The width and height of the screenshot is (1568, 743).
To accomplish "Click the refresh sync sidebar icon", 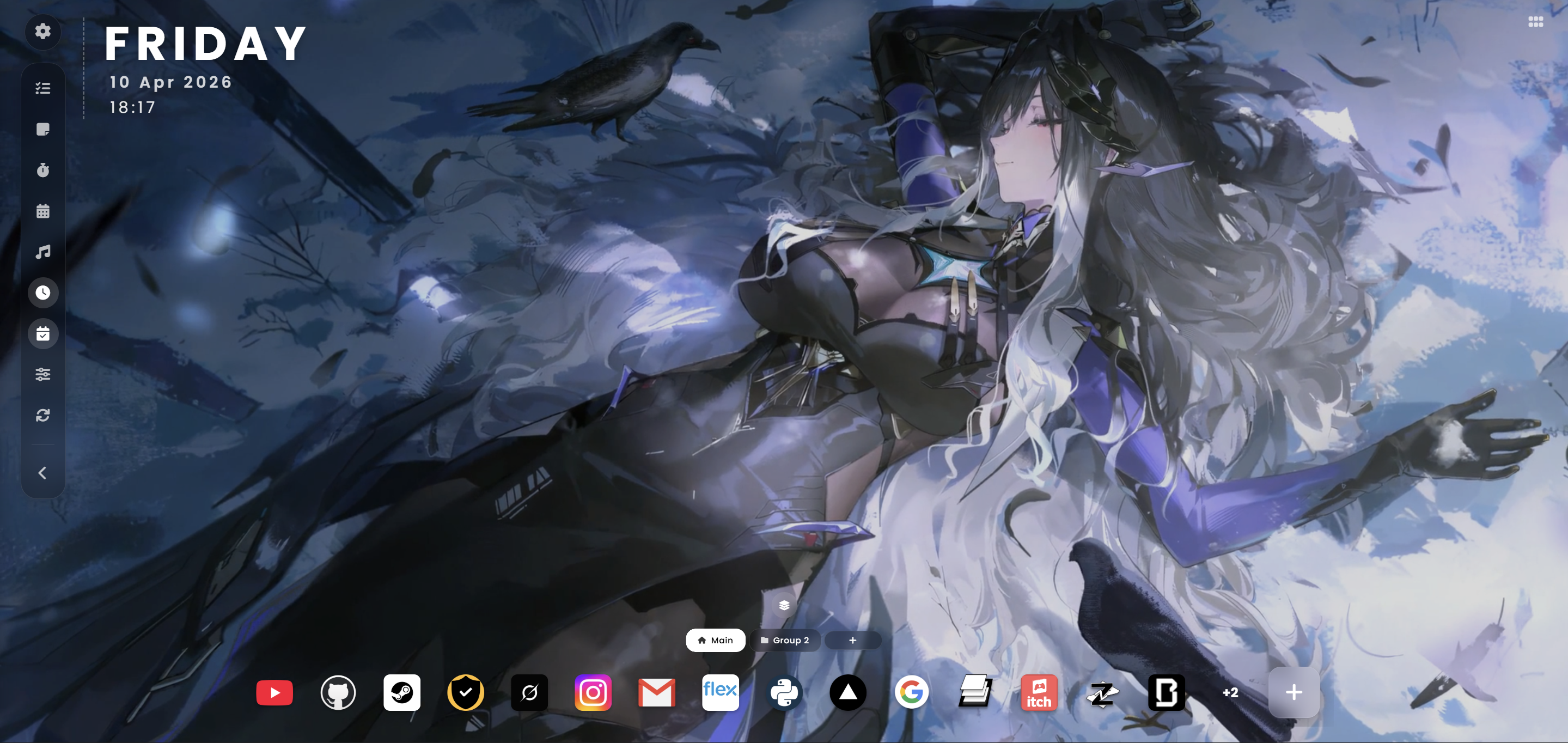I will [x=42, y=415].
